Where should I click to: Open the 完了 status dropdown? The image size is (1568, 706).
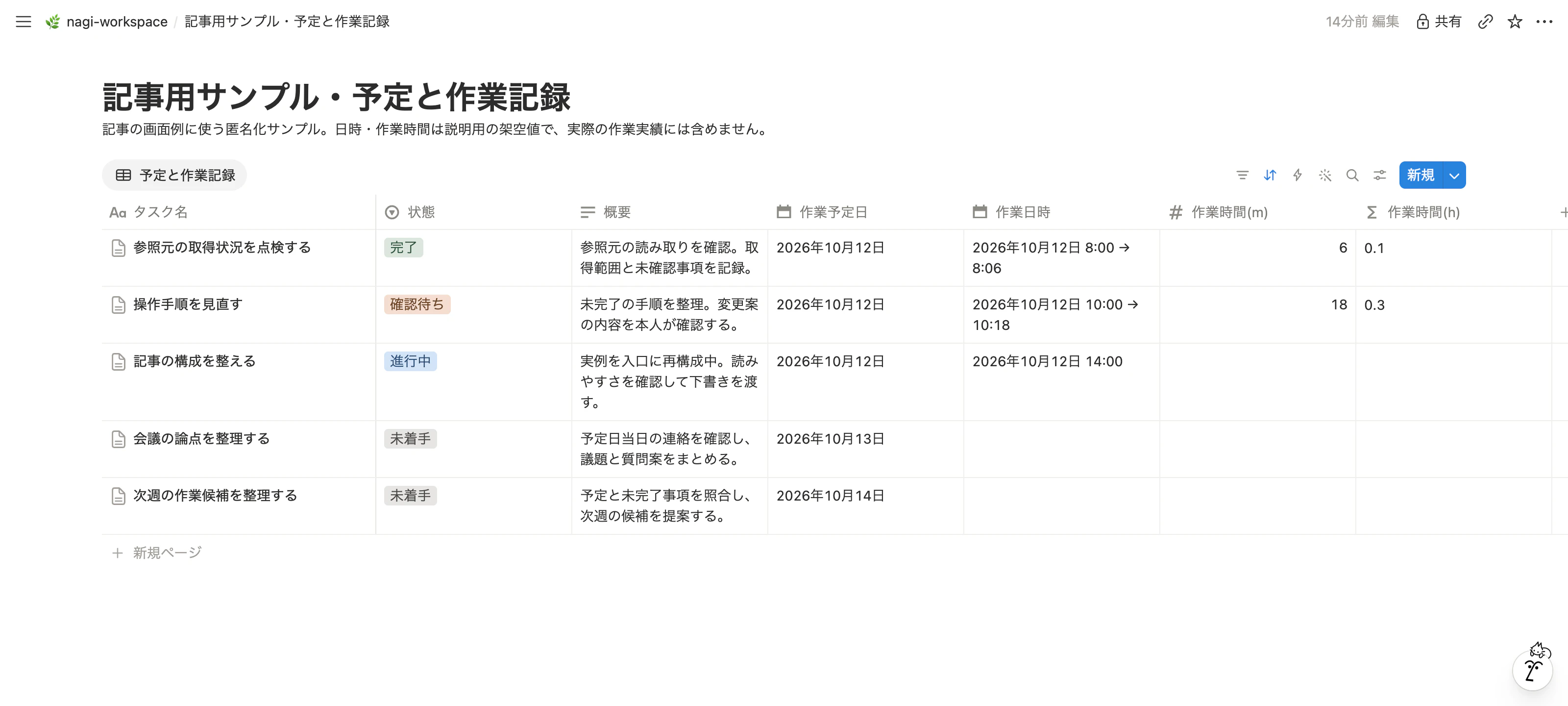tap(404, 248)
